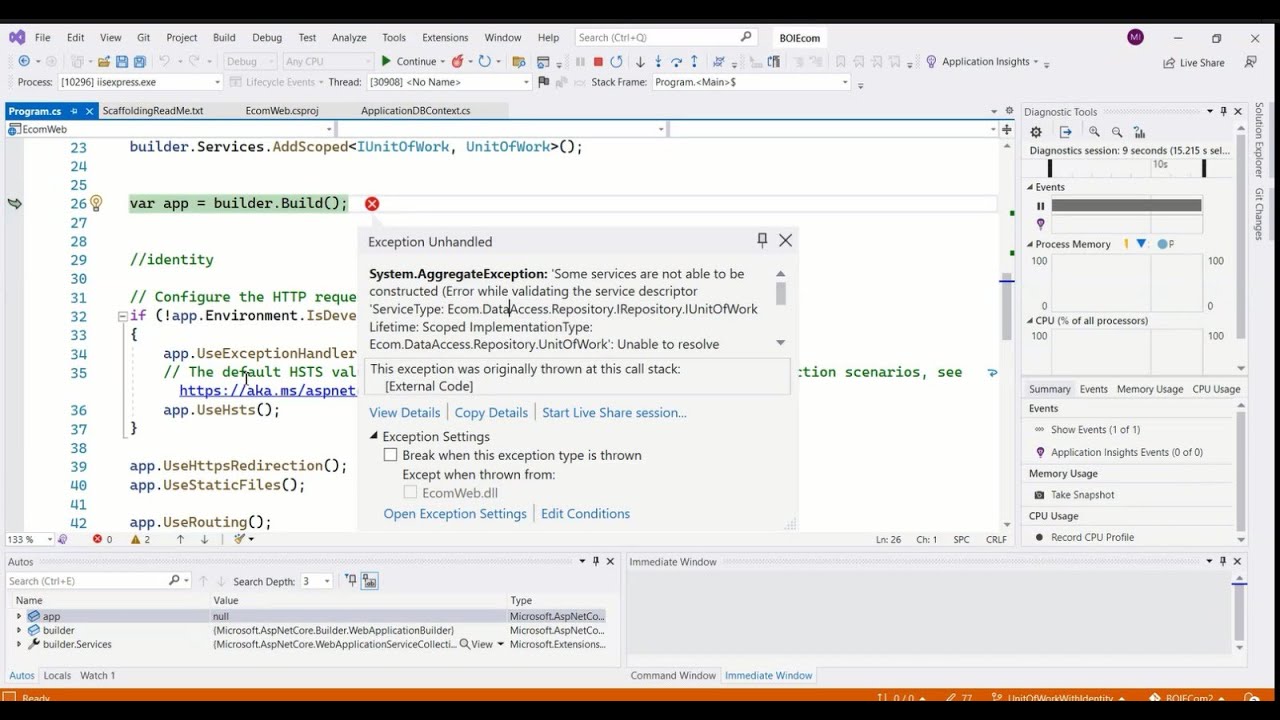Click the Live Share icon
Screen dimensions: 1280x720
pos(1169,62)
